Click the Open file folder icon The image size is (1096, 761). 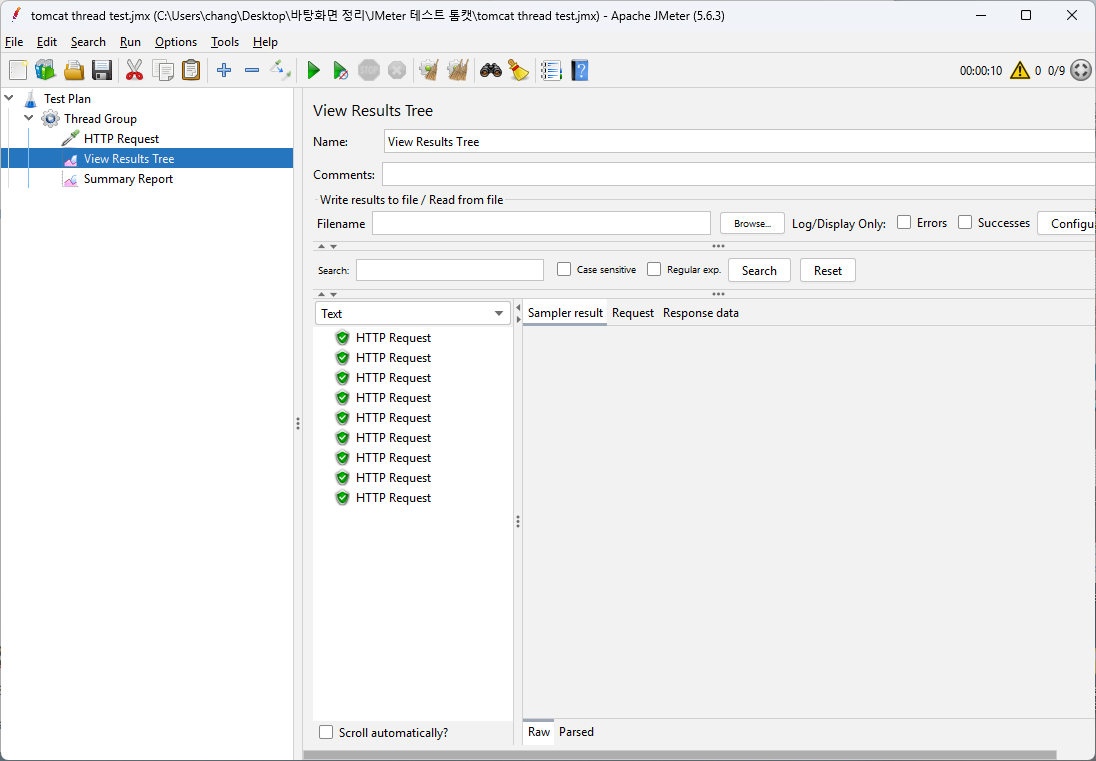click(74, 70)
